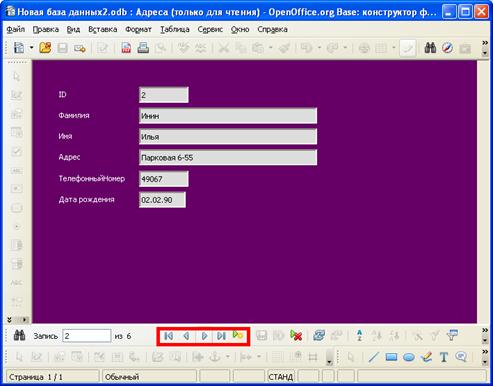Export directly as PDF icon
493x386 pixels.
126,48
